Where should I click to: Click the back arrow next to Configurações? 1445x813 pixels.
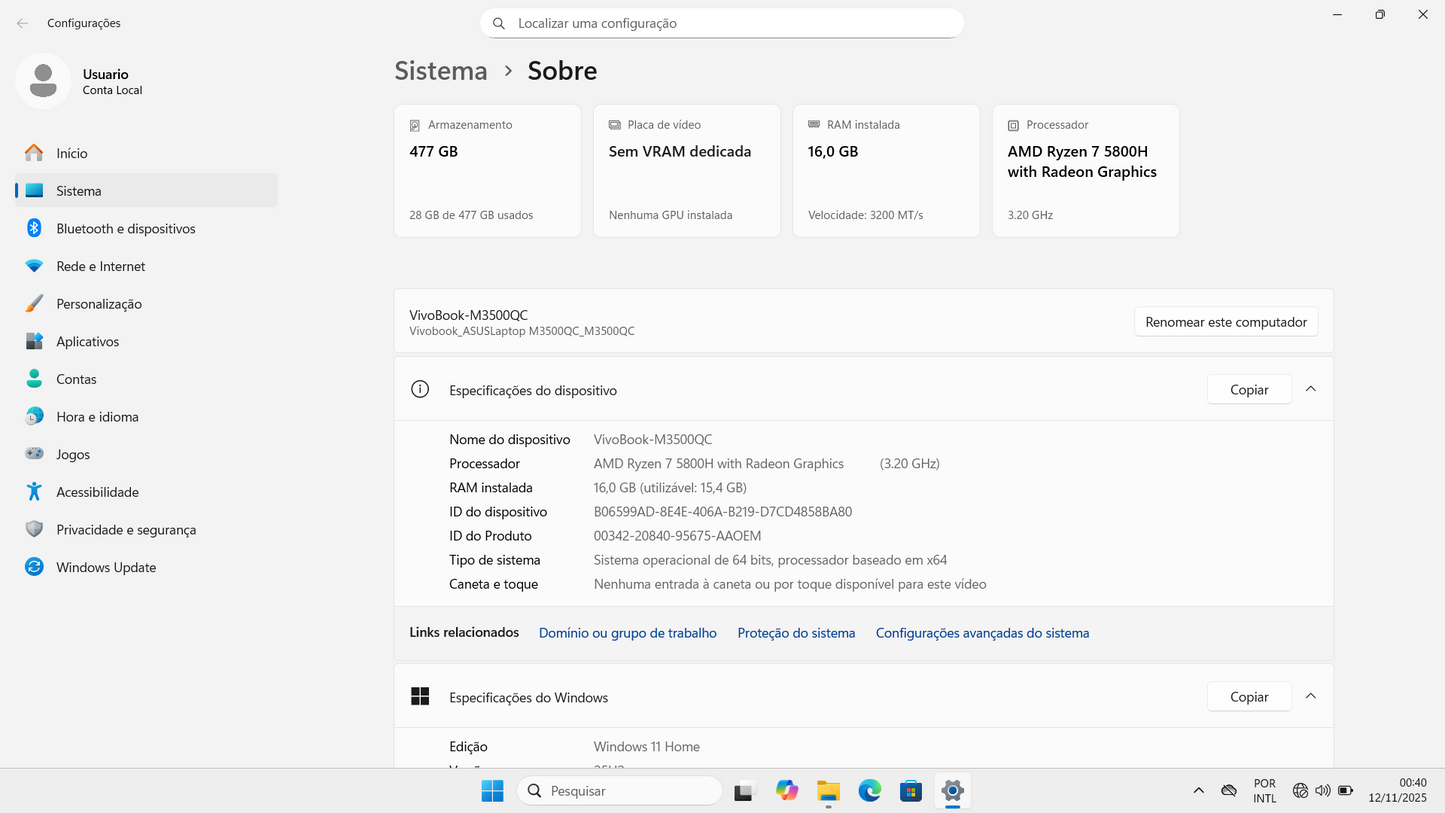pyautogui.click(x=22, y=22)
